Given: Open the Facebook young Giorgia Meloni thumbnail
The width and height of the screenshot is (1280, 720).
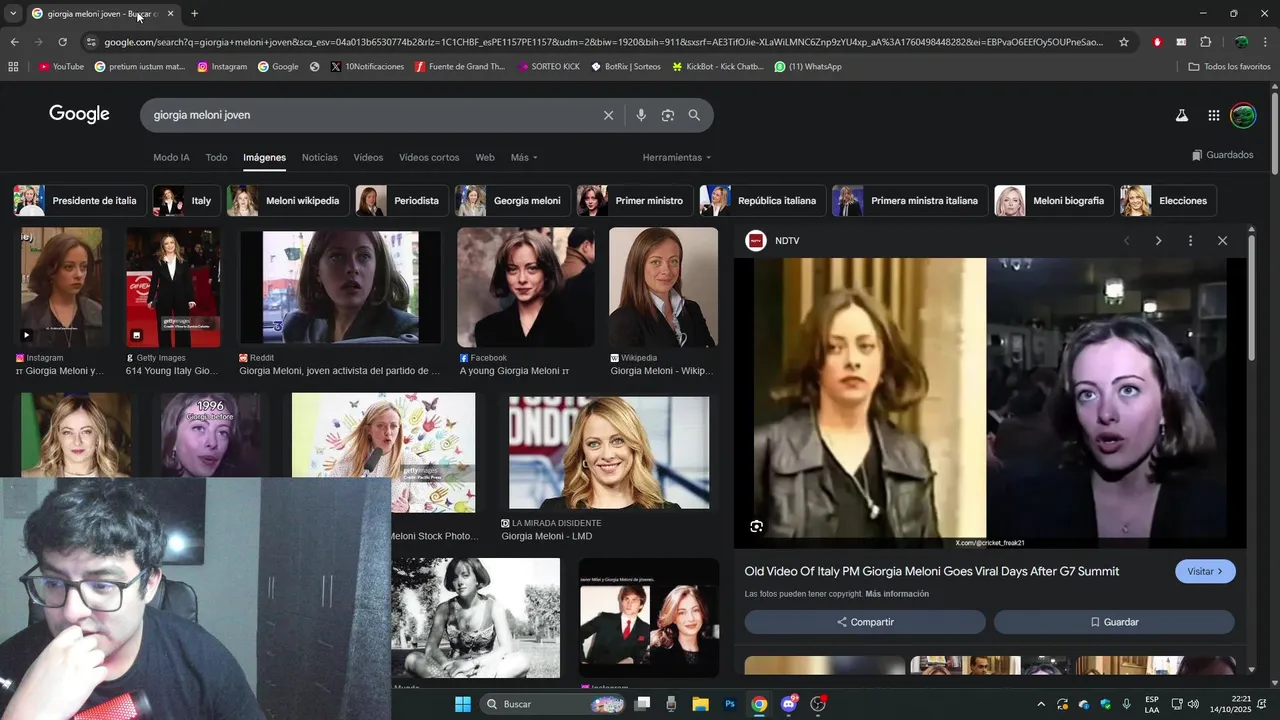Looking at the screenshot, I should click(526, 288).
